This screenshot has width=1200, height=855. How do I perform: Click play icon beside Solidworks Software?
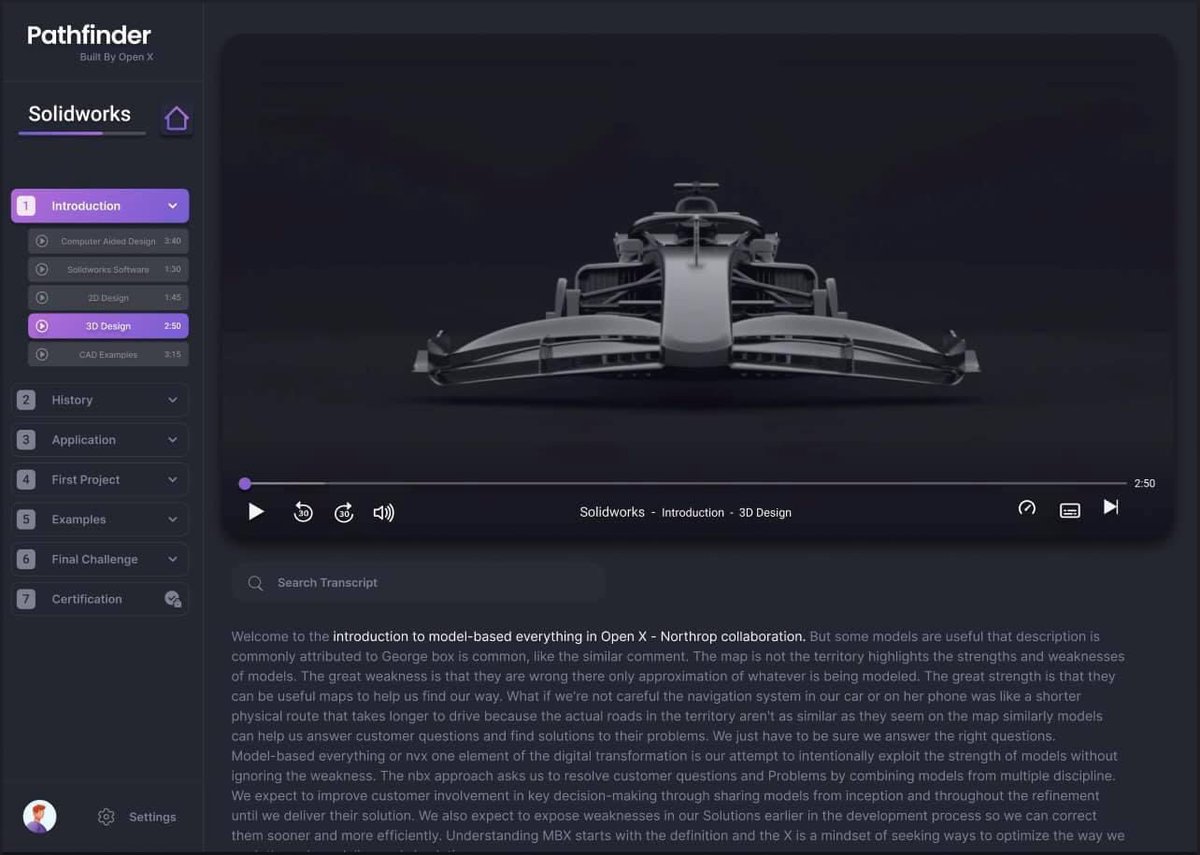tap(42, 269)
